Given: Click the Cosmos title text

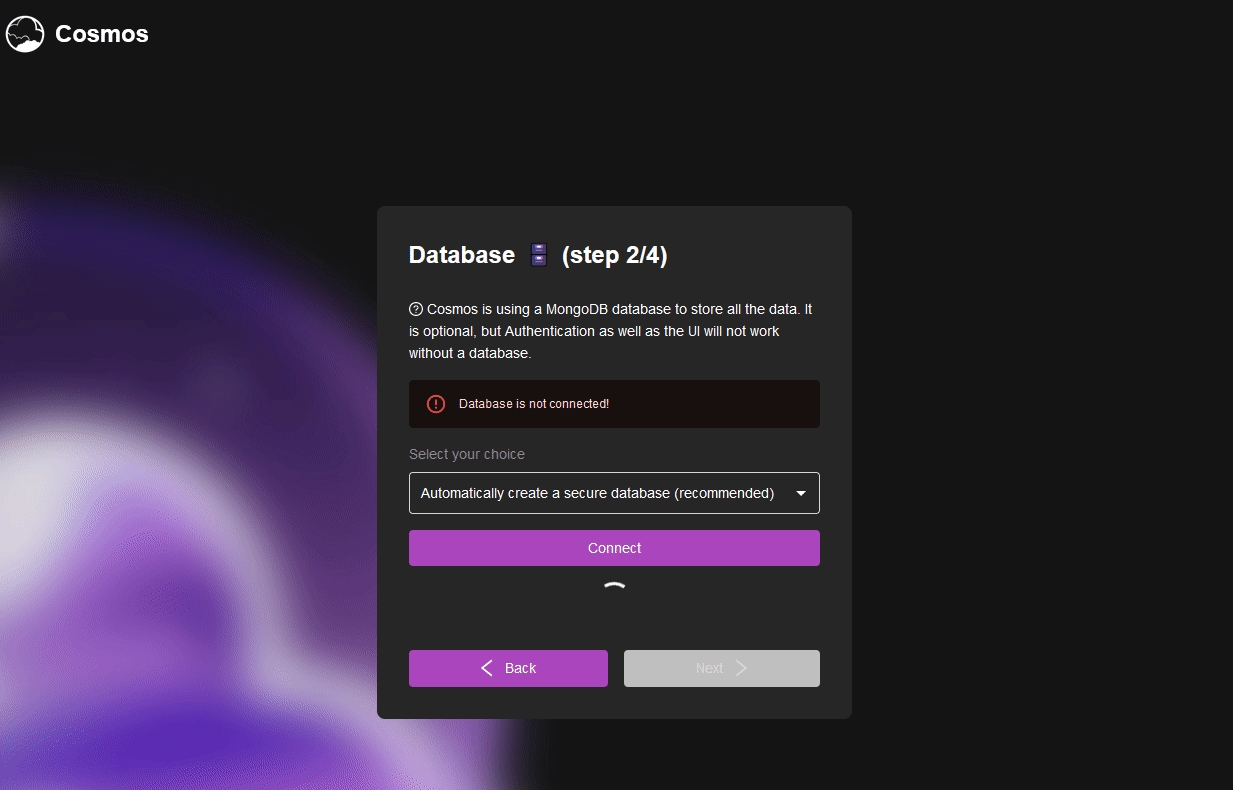Looking at the screenshot, I should 102,34.
